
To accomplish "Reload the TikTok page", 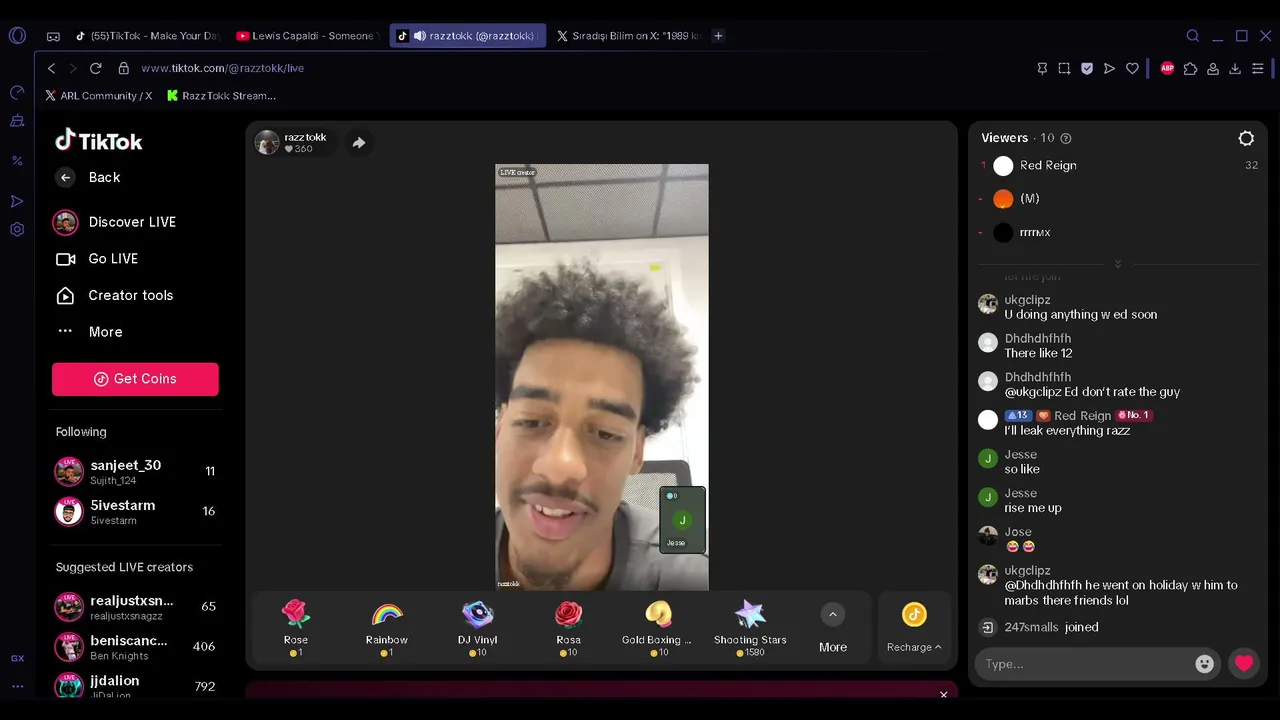I will tap(96, 68).
